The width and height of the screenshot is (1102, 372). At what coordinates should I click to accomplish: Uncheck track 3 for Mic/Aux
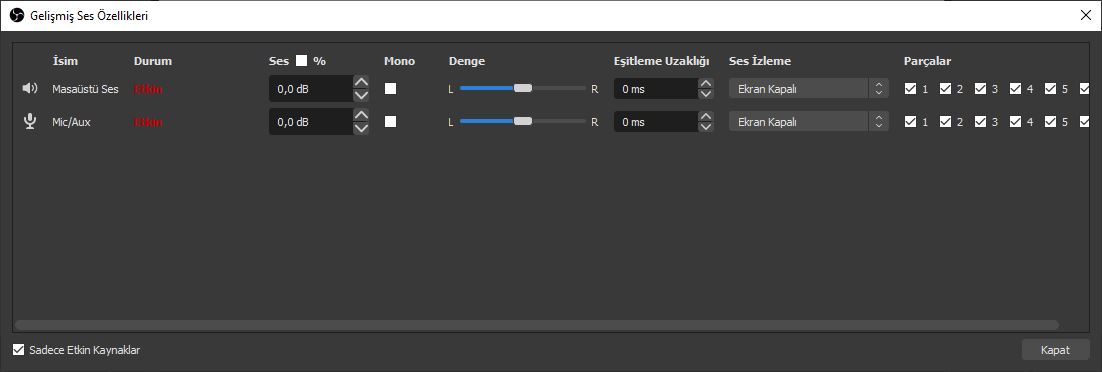980,122
